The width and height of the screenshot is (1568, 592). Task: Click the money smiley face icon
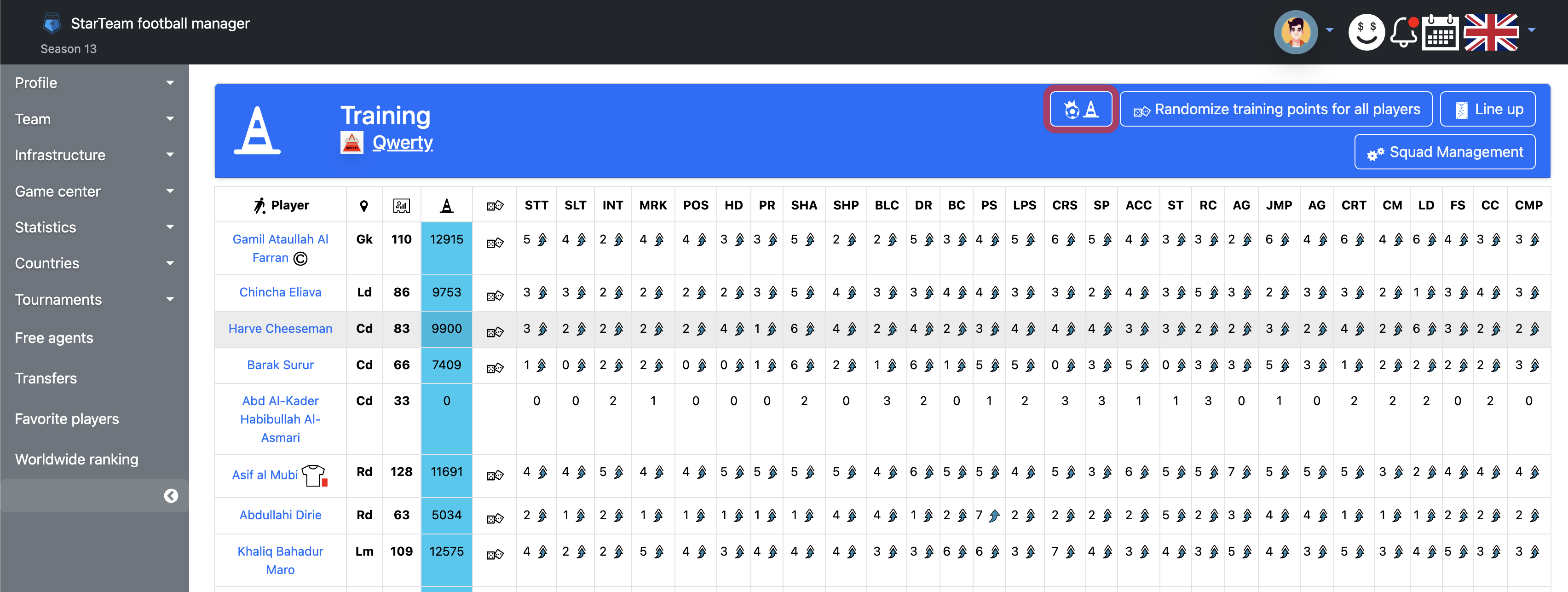[x=1366, y=32]
